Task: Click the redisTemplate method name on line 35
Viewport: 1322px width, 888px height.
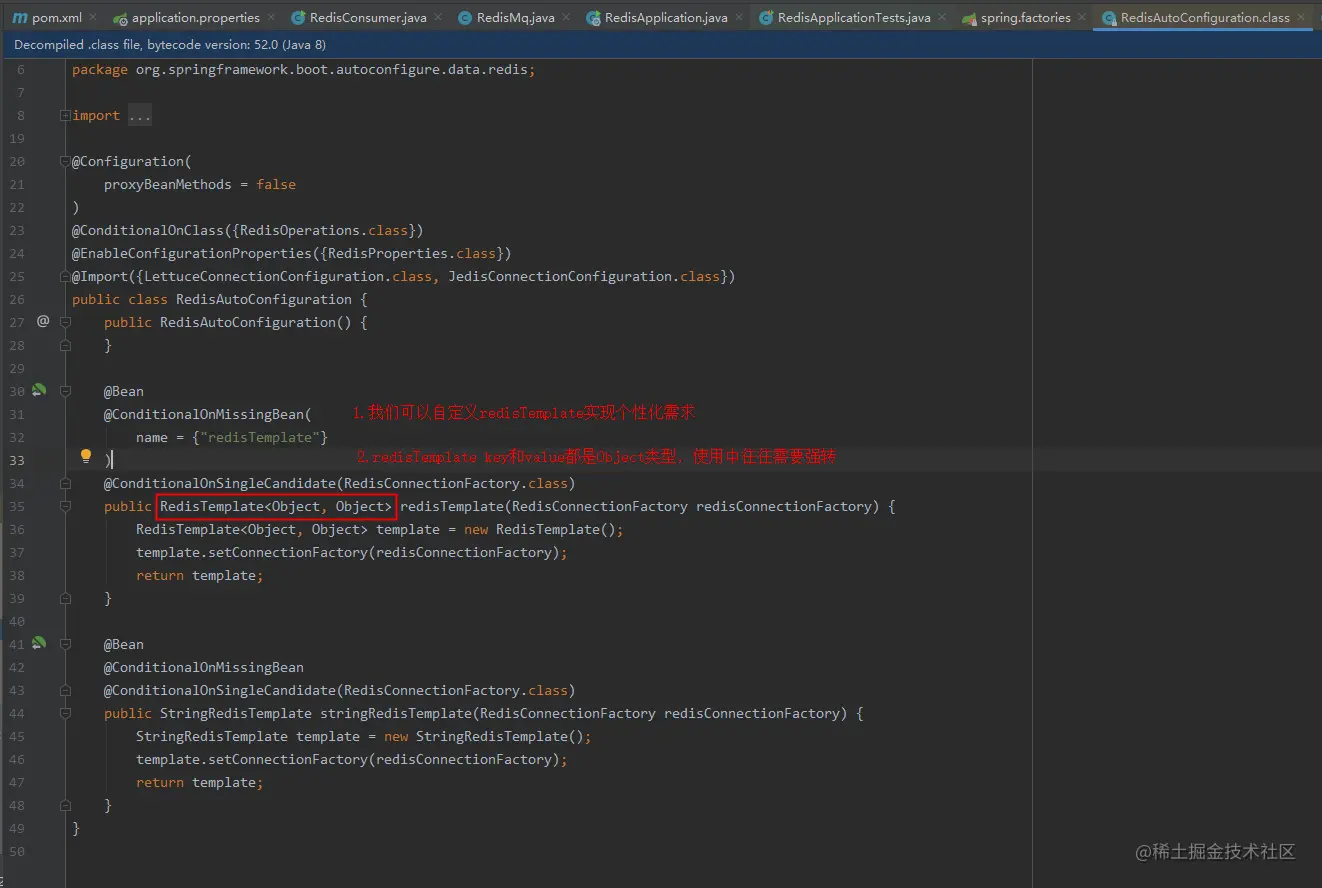Action: tap(452, 506)
